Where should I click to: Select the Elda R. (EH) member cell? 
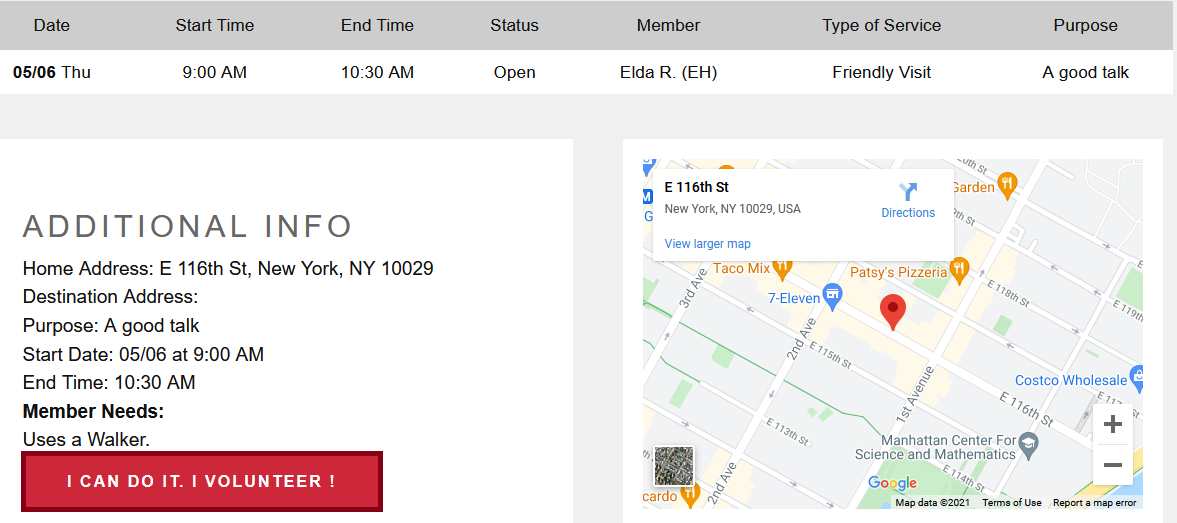668,73
